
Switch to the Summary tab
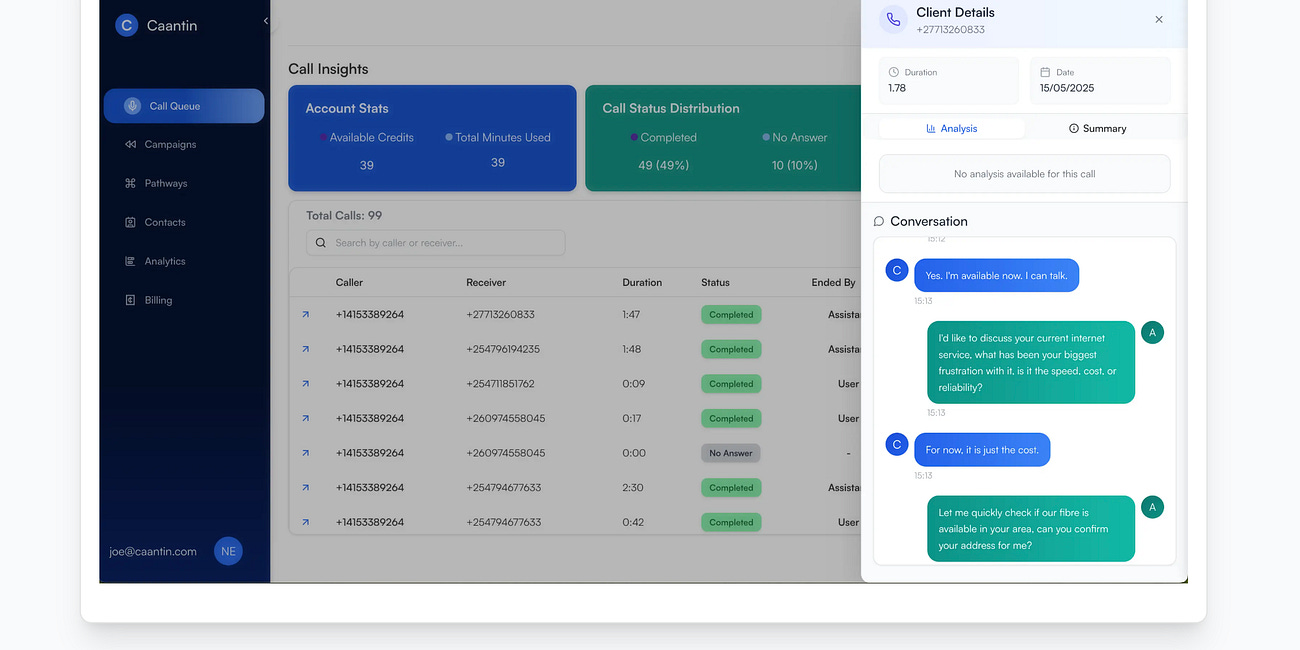pos(1098,128)
